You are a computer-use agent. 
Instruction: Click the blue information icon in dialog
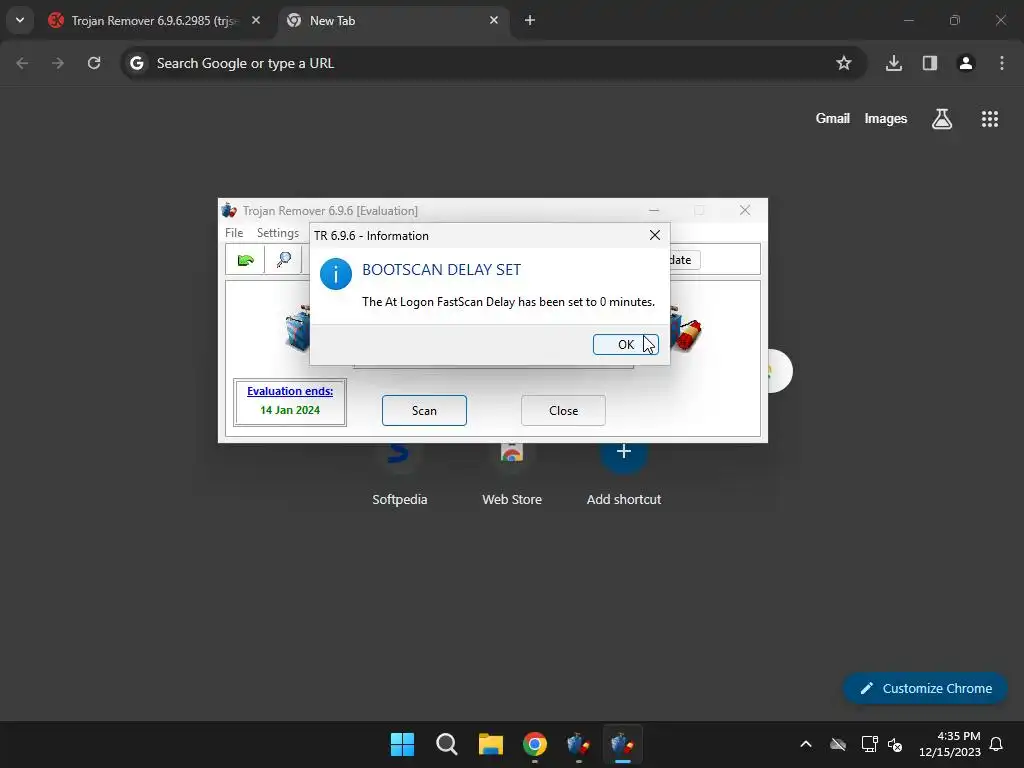(x=336, y=274)
